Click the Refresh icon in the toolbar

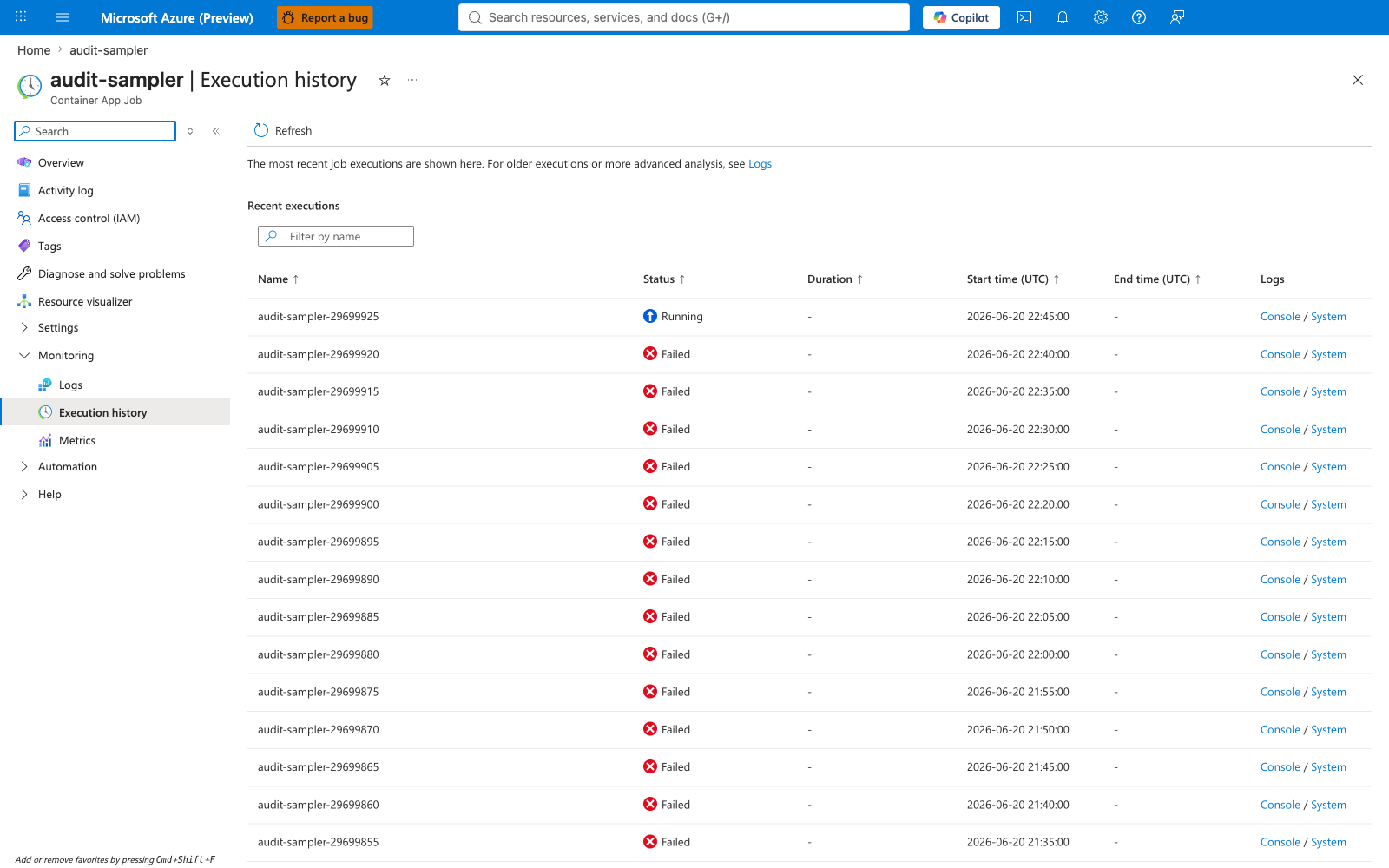pos(261,130)
